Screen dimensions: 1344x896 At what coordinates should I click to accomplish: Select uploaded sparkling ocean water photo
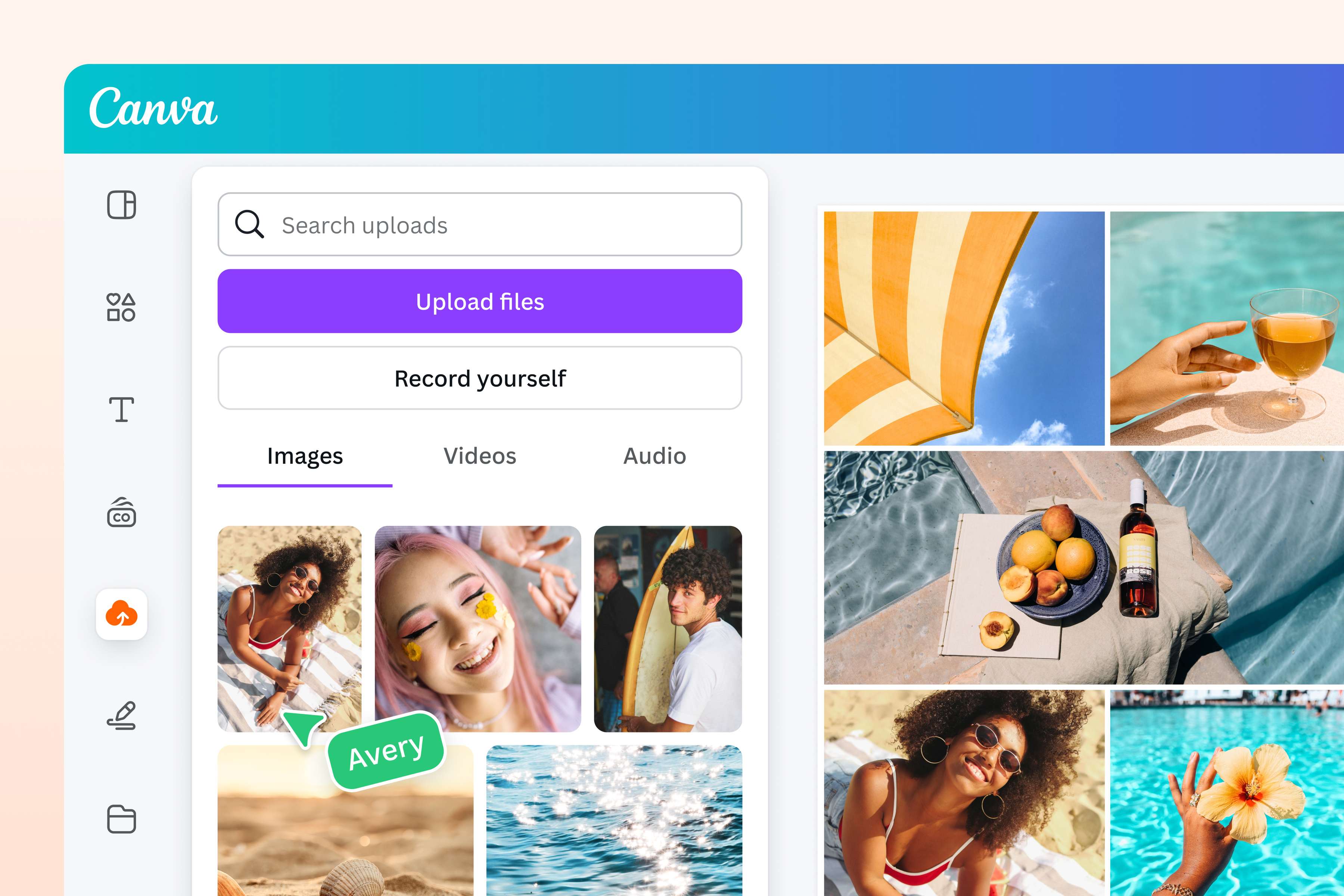[x=614, y=821]
